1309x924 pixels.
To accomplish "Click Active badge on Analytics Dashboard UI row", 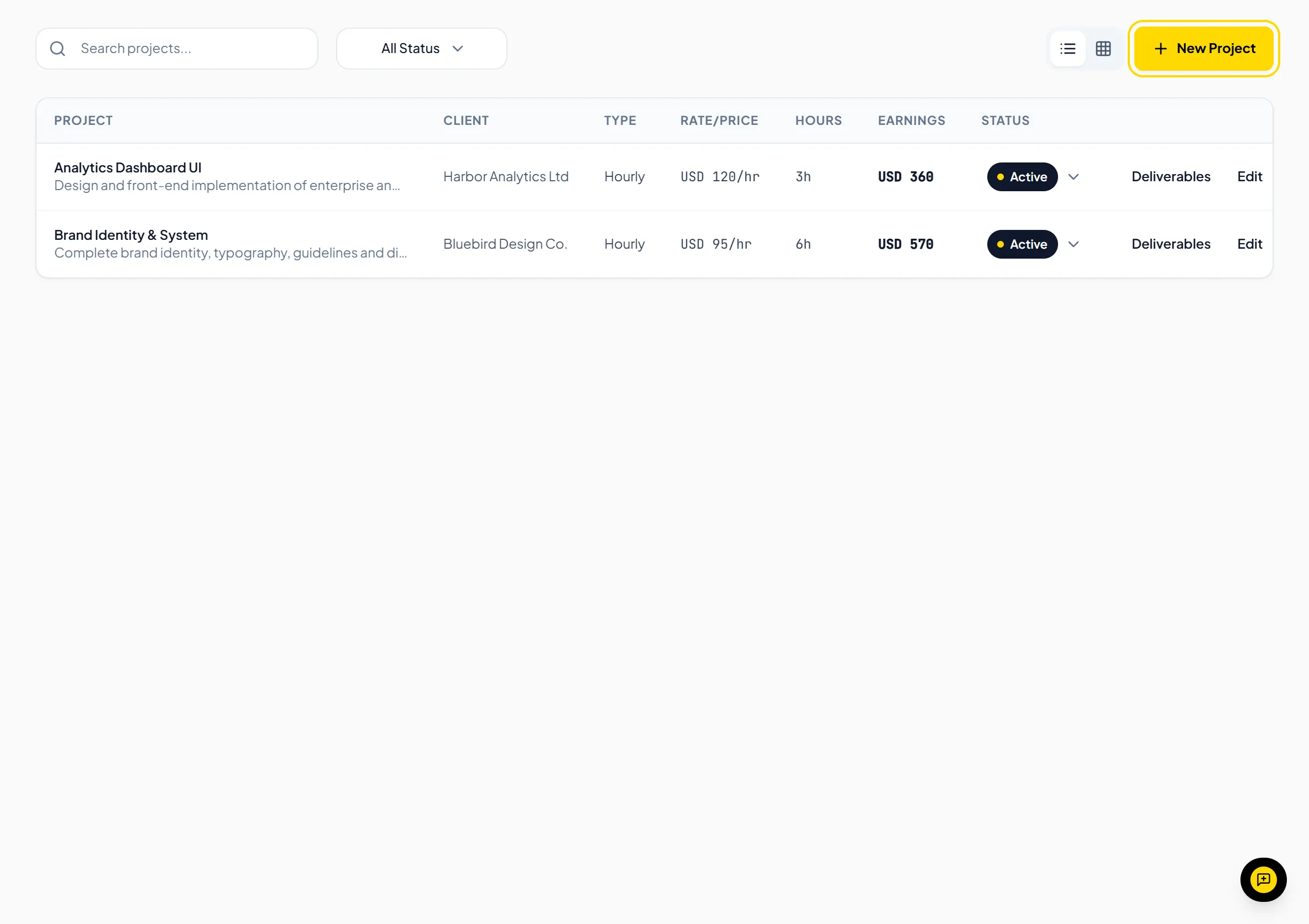I will [1022, 177].
